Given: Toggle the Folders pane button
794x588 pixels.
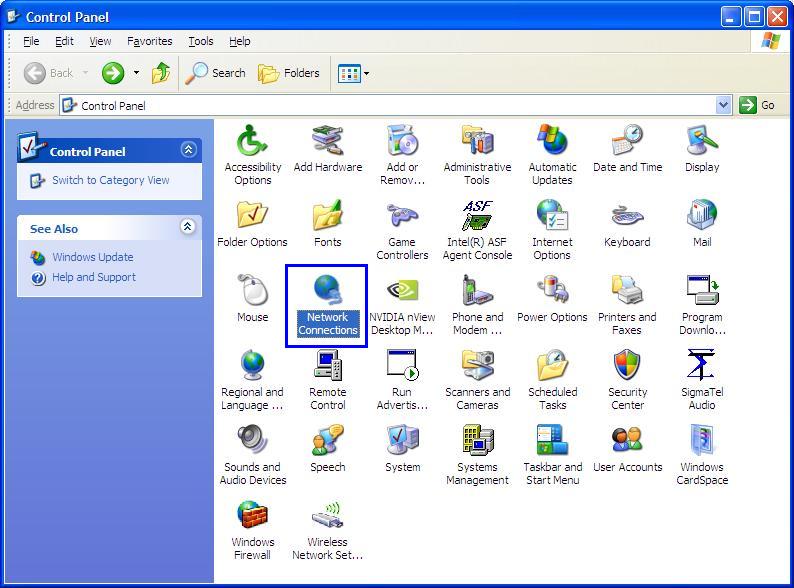Looking at the screenshot, I should point(289,73).
